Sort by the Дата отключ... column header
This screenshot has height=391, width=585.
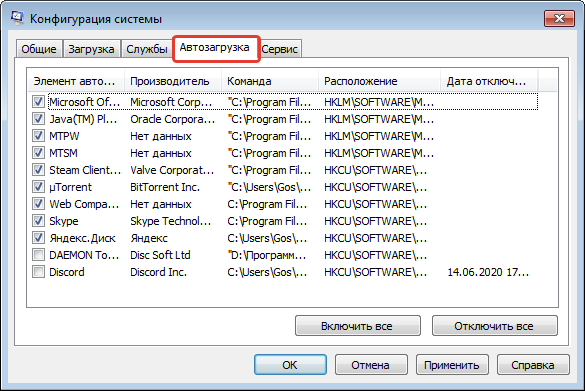click(489, 81)
